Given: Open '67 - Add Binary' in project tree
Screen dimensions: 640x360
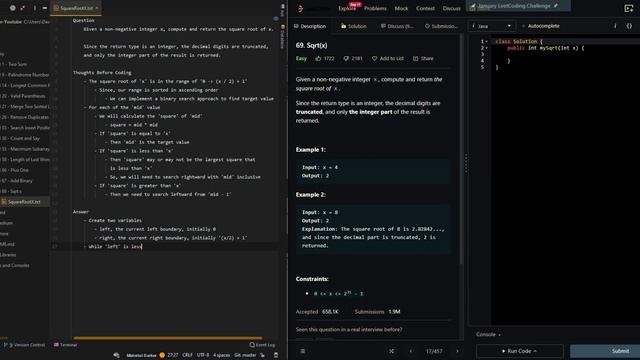Looking at the screenshot, I should click(x=16, y=180).
